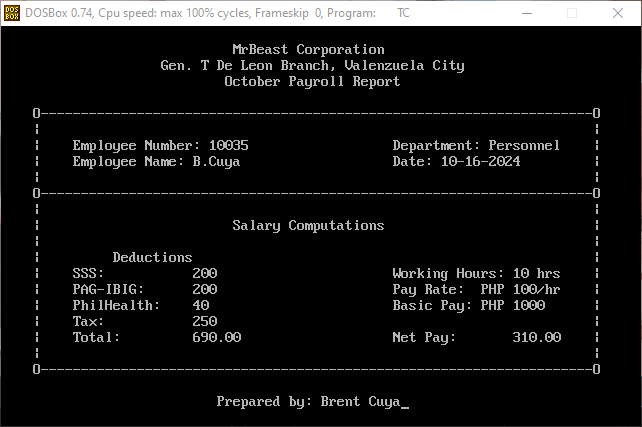
Task: Select the Employee Number 10035 value
Action: (228, 145)
